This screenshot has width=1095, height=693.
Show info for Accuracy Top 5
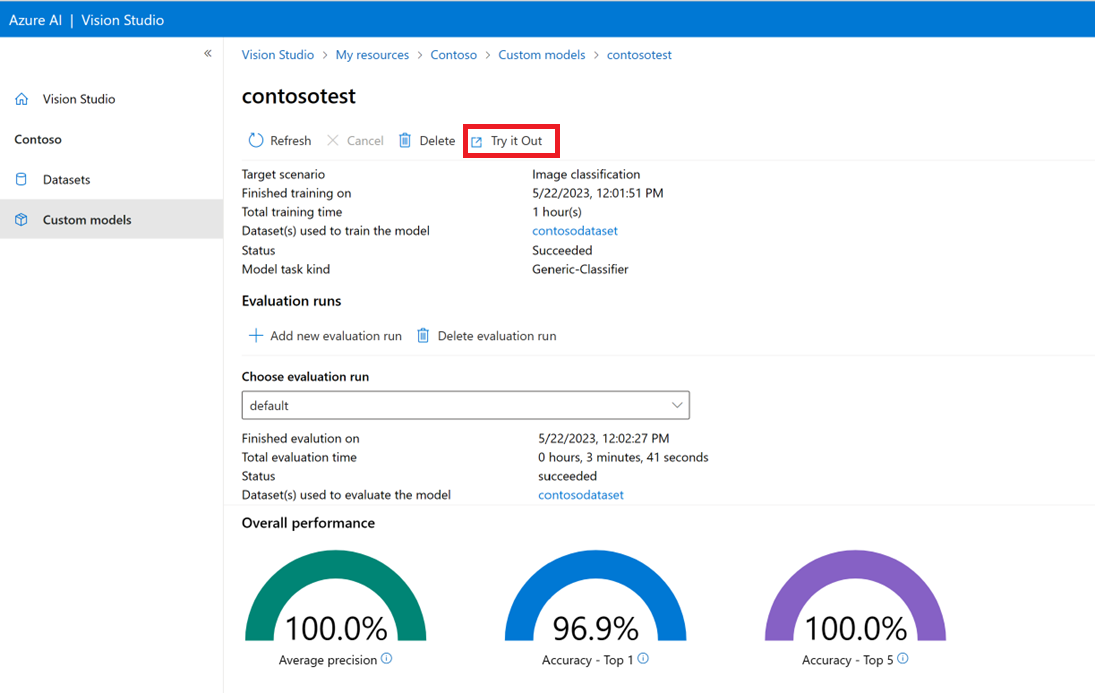pyautogui.click(x=903, y=659)
